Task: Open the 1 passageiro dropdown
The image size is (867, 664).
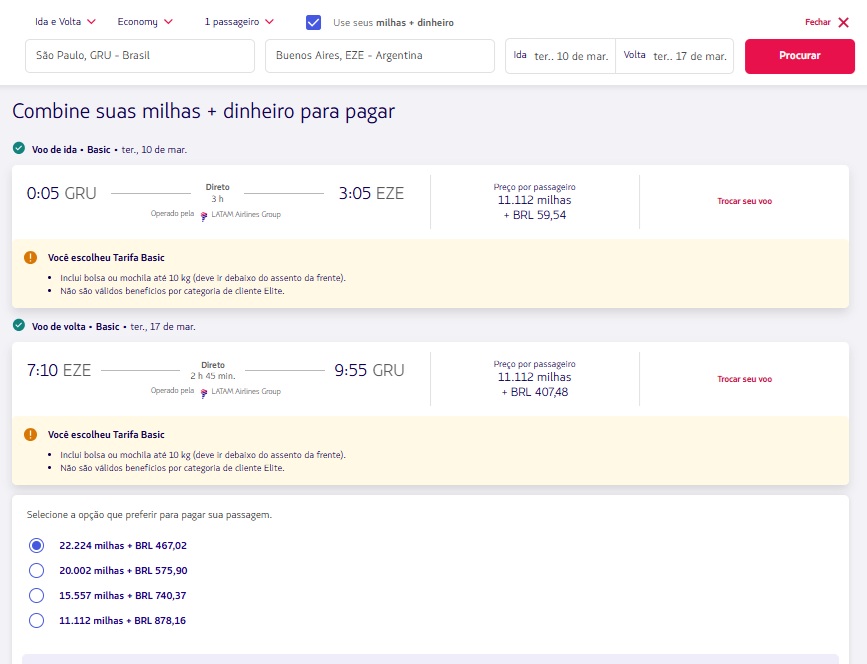Action: pyautogui.click(x=239, y=21)
